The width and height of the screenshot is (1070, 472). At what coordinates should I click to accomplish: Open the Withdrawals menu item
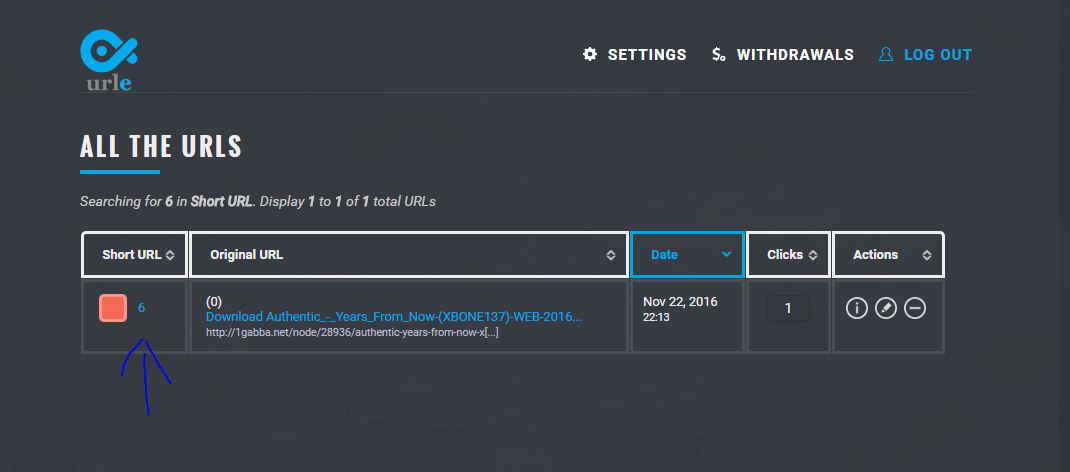pyautogui.click(x=795, y=55)
